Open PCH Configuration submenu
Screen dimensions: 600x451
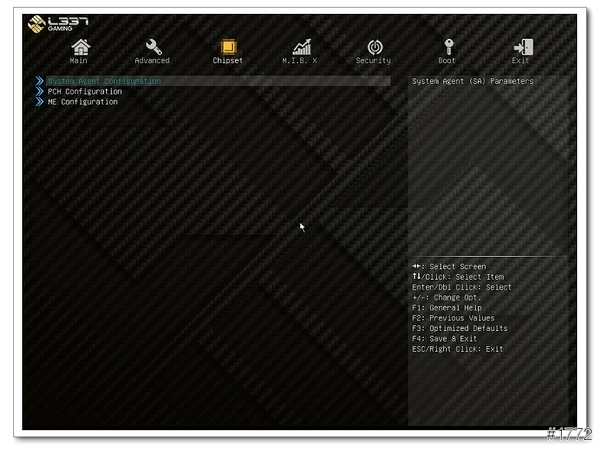pyautogui.click(x=85, y=91)
